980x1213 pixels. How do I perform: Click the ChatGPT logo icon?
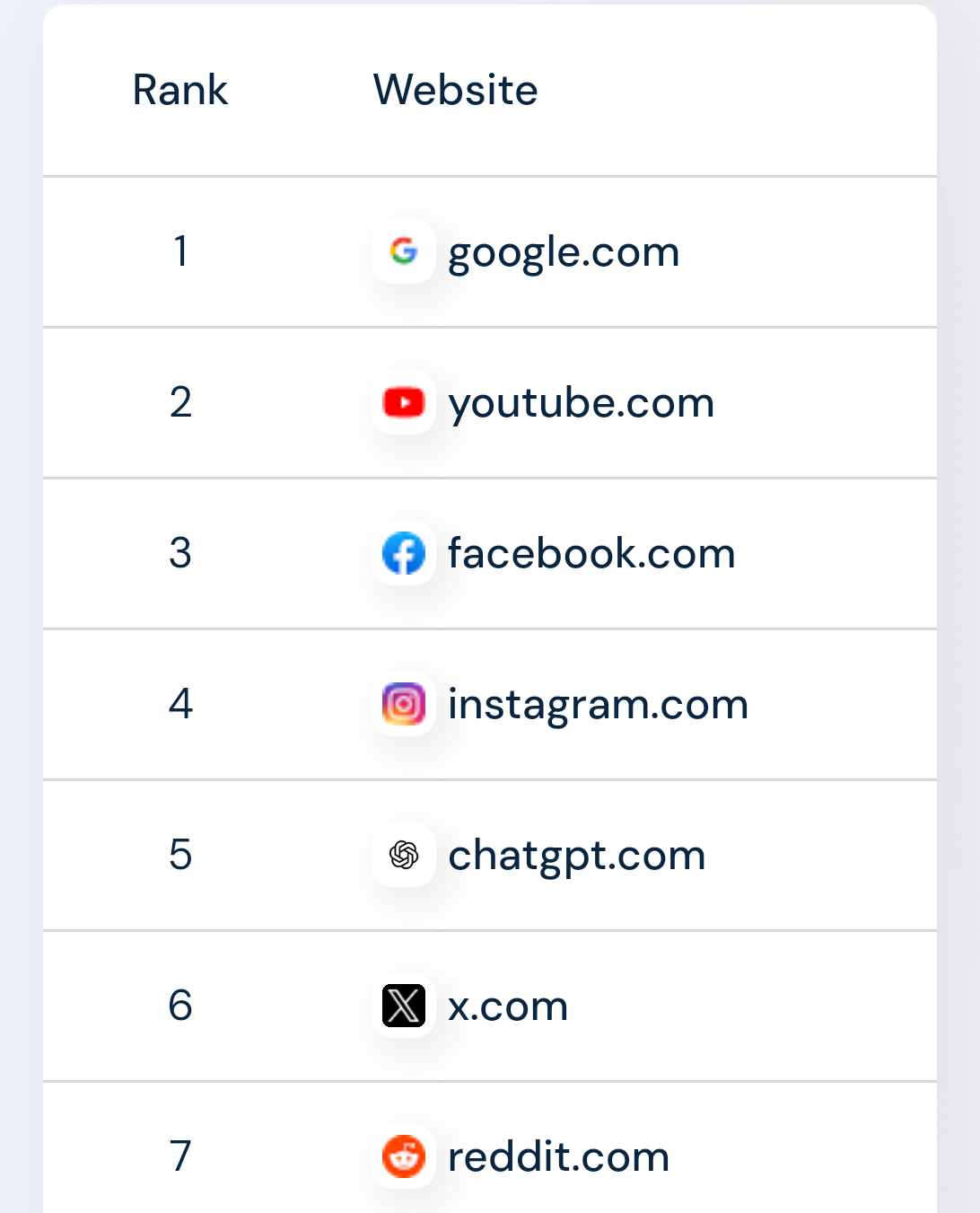[x=404, y=855]
